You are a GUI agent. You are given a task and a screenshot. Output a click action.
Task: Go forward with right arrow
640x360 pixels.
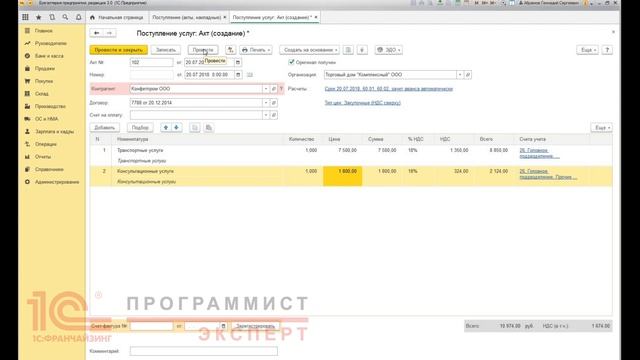[109, 33]
